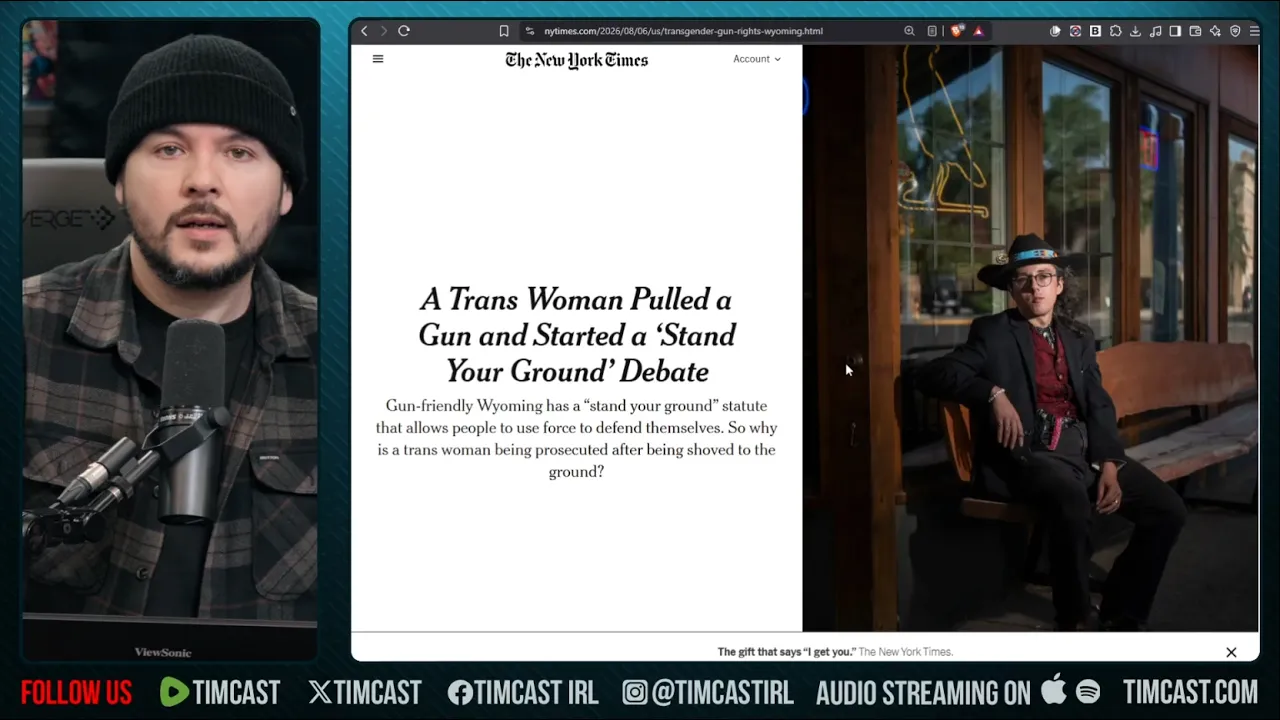The image size is (1280, 720).
Task: Open the extension icon left of the red circular one
Action: [1055, 31]
